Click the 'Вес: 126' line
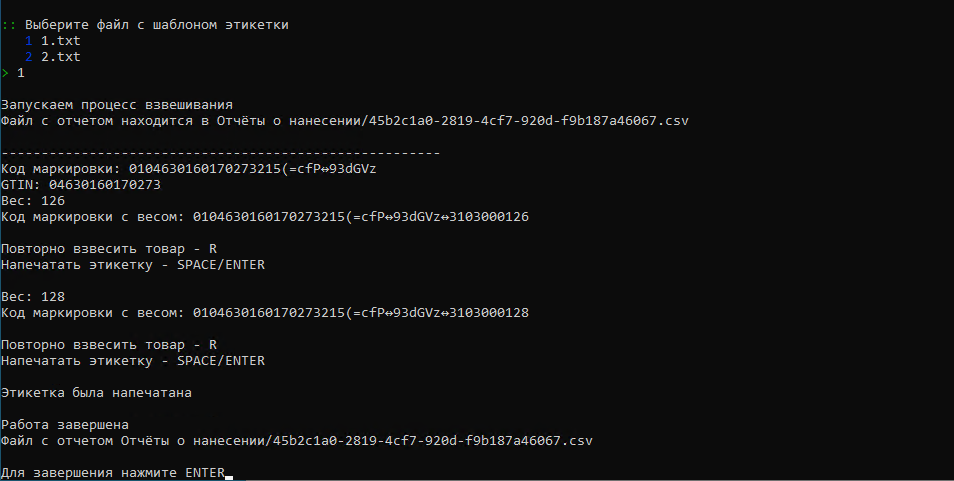Image resolution: width=954 pixels, height=481 pixels. coord(33,201)
